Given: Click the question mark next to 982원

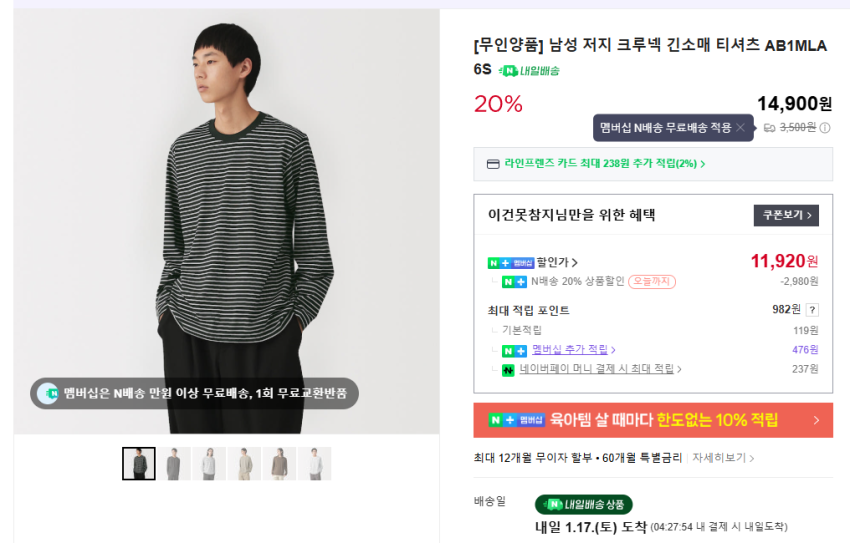Looking at the screenshot, I should pos(812,310).
